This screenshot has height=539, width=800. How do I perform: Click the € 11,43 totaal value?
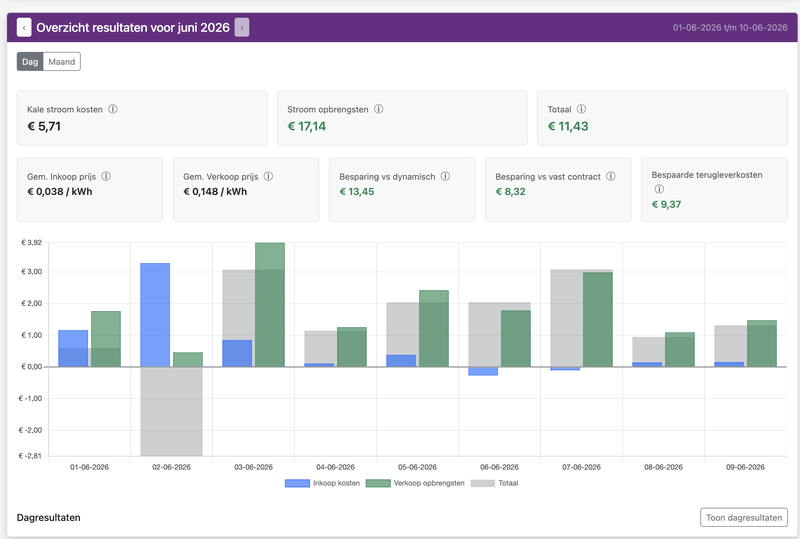pos(568,127)
